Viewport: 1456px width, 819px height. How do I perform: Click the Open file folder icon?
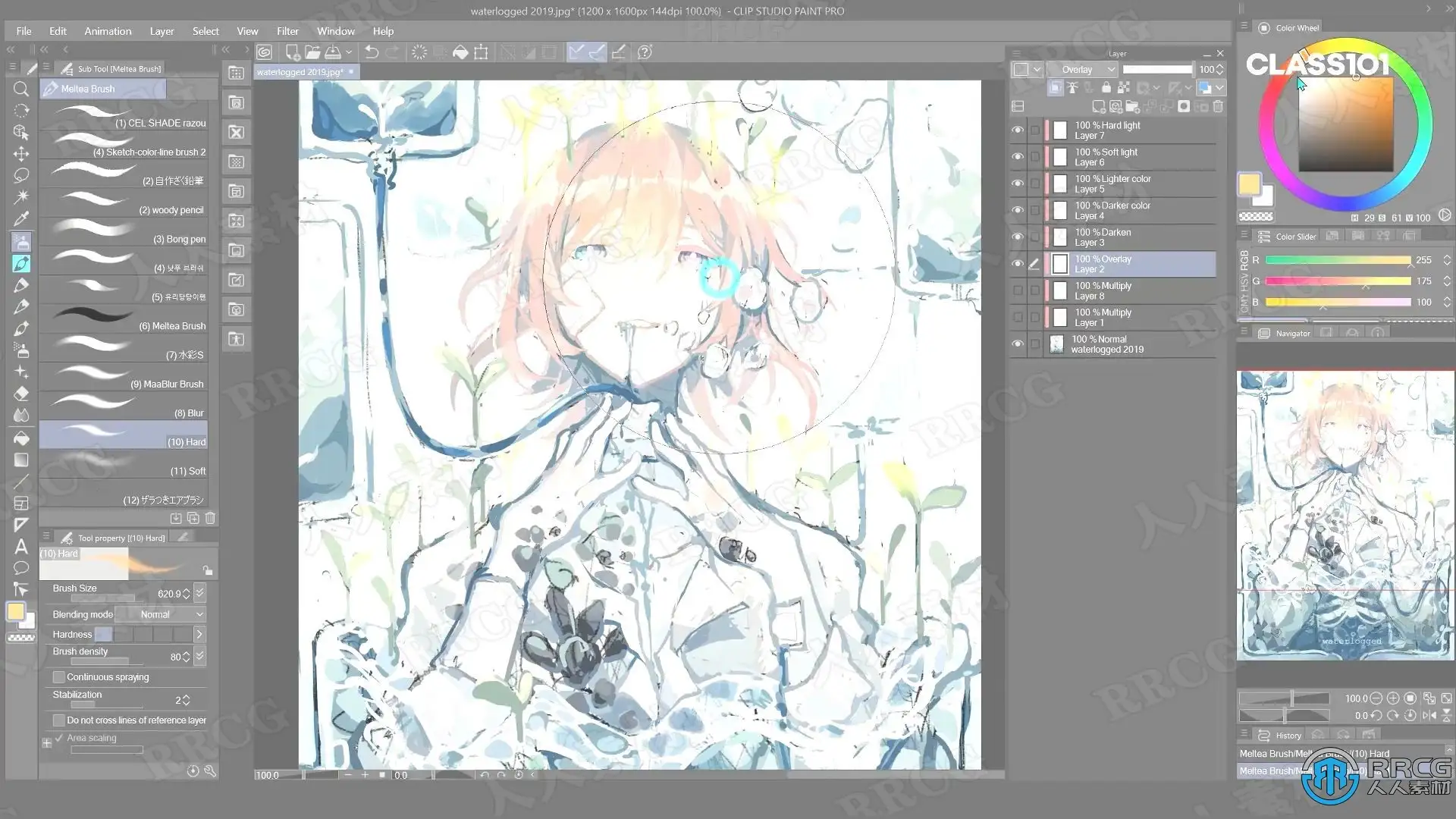[312, 52]
